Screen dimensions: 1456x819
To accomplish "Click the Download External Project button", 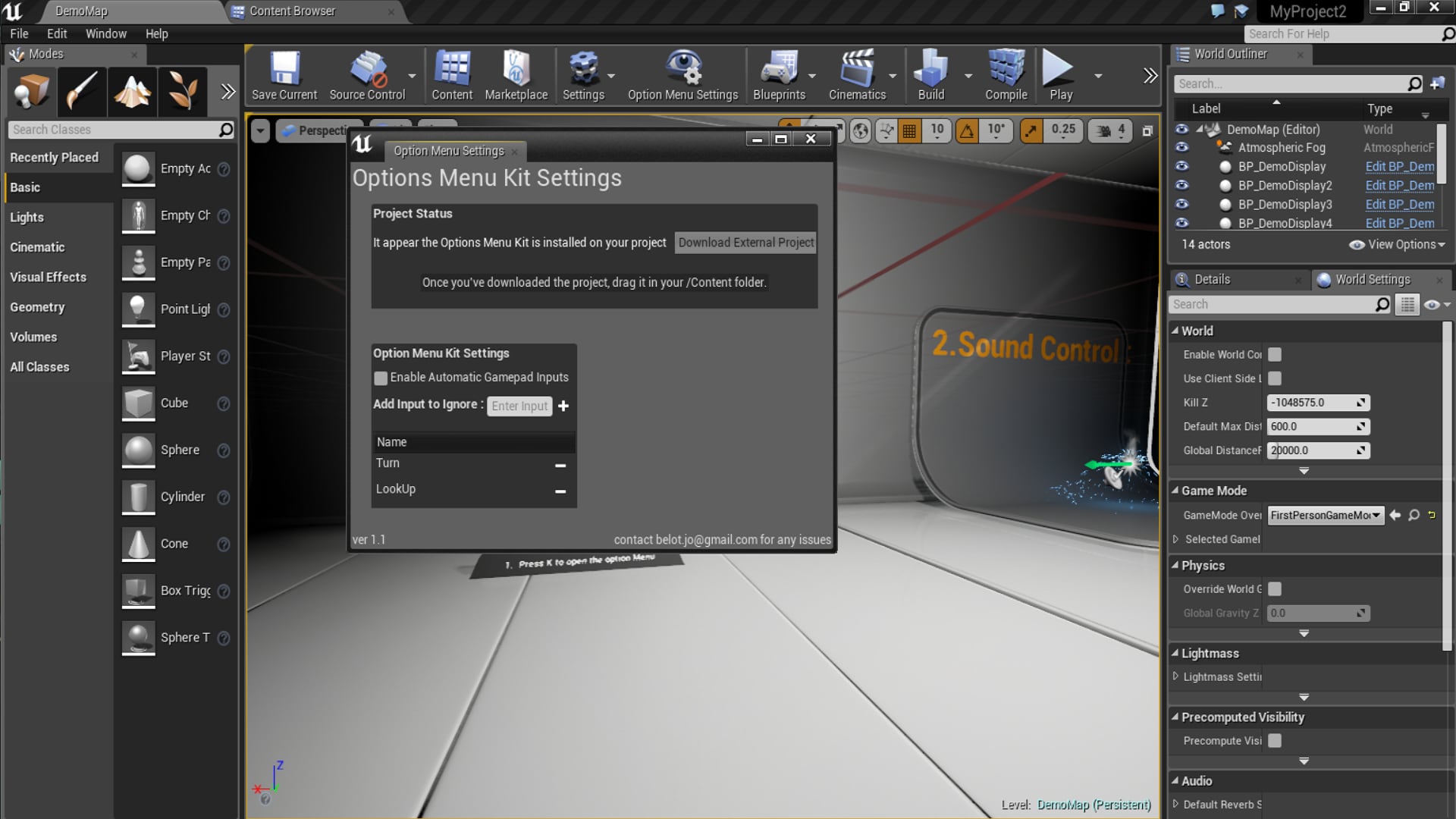I will (x=745, y=243).
